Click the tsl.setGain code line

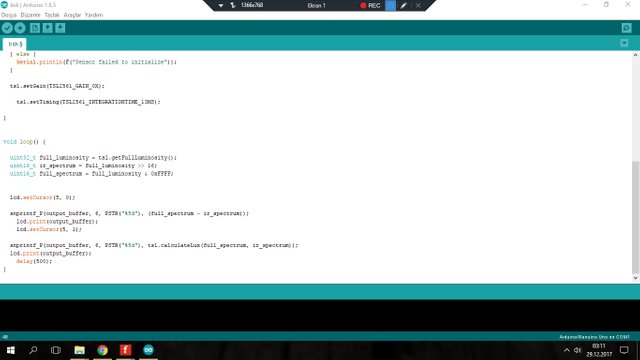point(57,86)
